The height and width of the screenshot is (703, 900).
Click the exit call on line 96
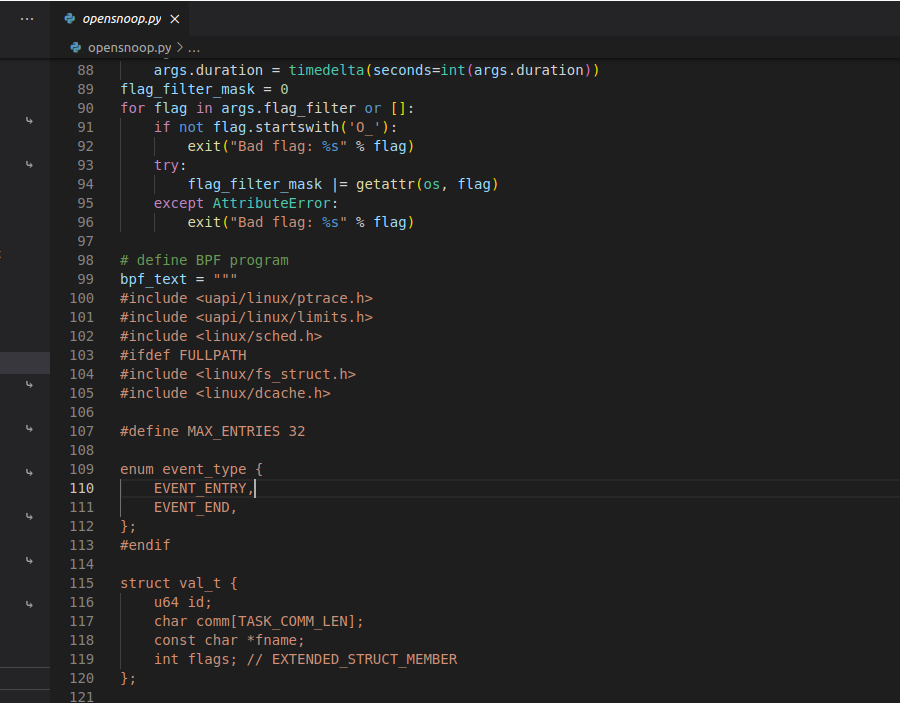point(301,222)
